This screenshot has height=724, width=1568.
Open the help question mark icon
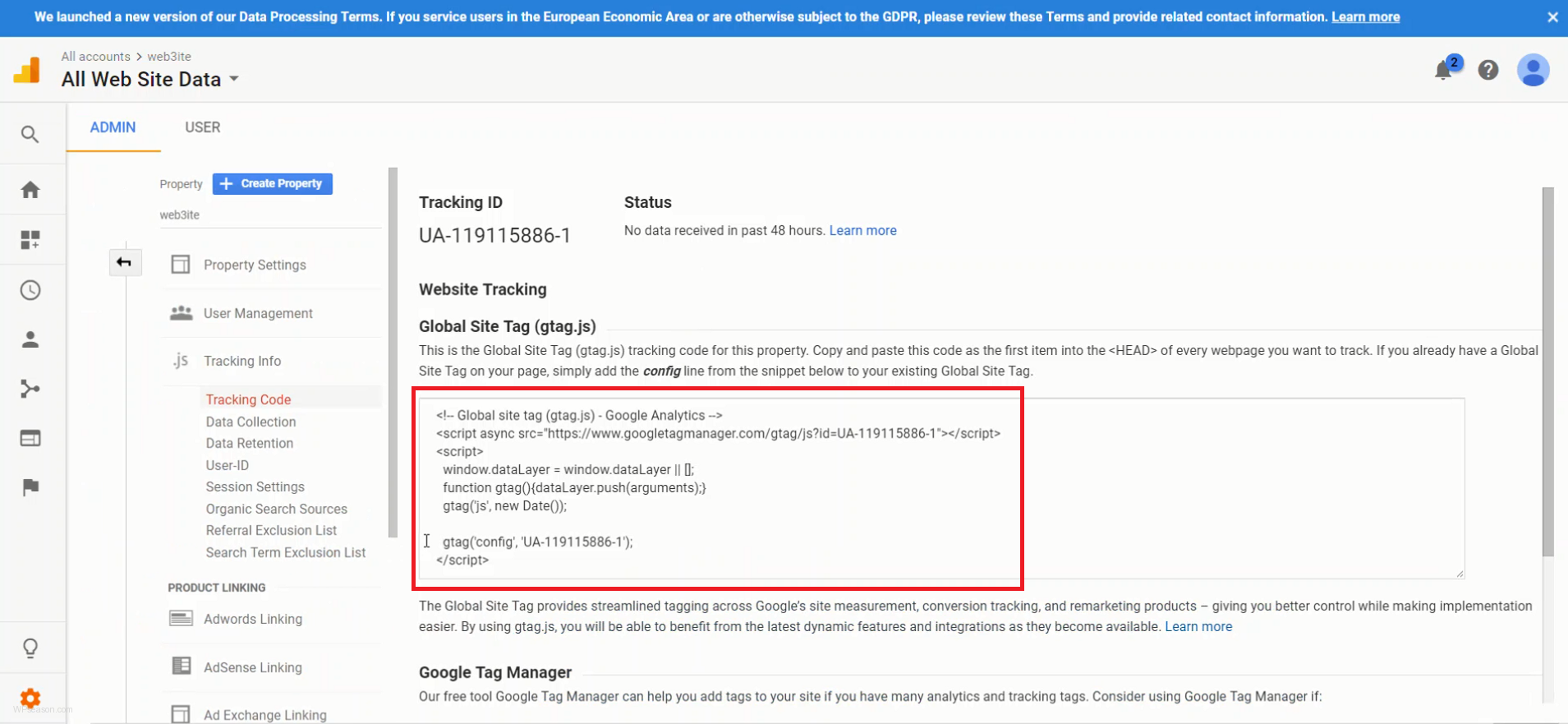tap(1488, 70)
